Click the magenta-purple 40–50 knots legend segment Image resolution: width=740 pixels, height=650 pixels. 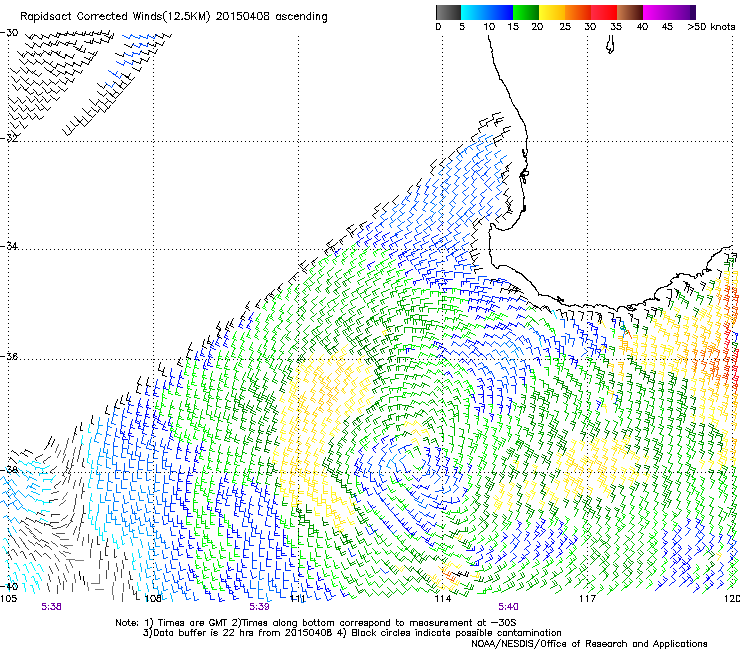point(669,12)
